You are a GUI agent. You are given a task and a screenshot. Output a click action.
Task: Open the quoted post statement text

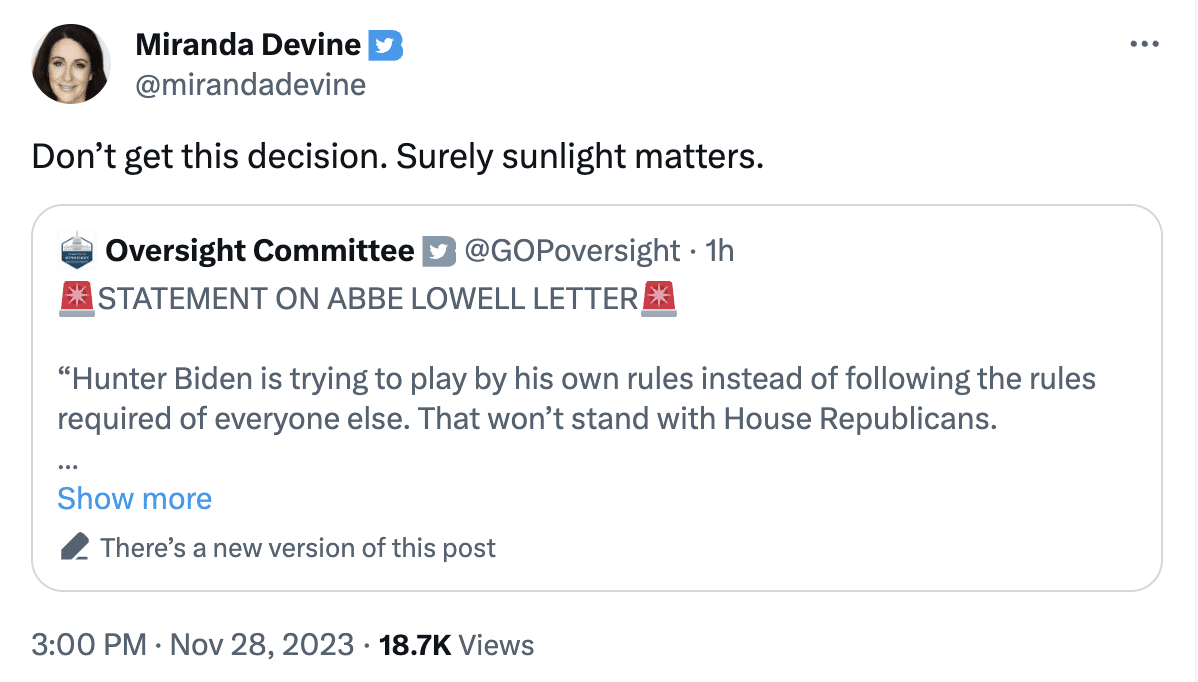pyautogui.click(x=576, y=398)
